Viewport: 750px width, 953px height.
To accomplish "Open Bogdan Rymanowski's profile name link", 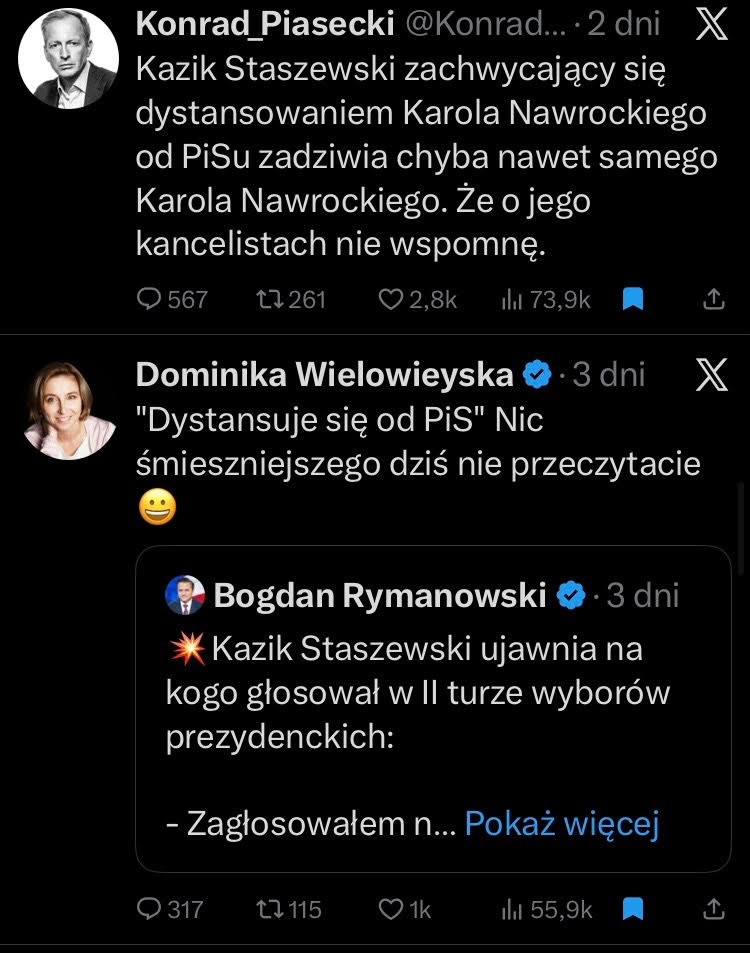I will coord(380,596).
